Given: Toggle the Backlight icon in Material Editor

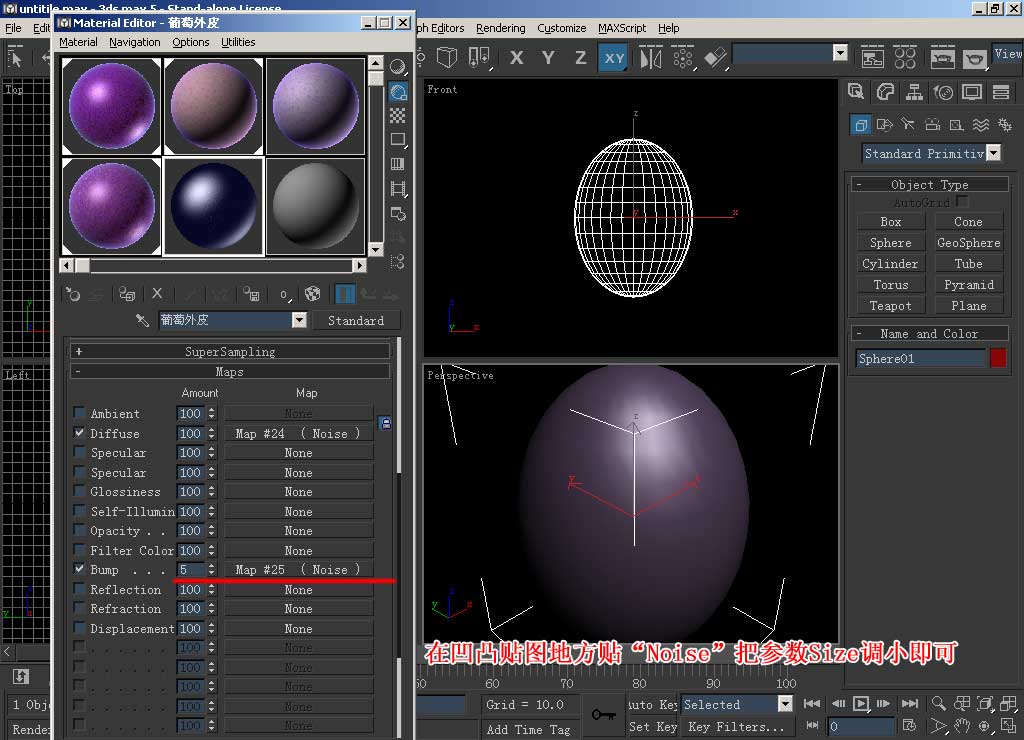Looking at the screenshot, I should 398,91.
